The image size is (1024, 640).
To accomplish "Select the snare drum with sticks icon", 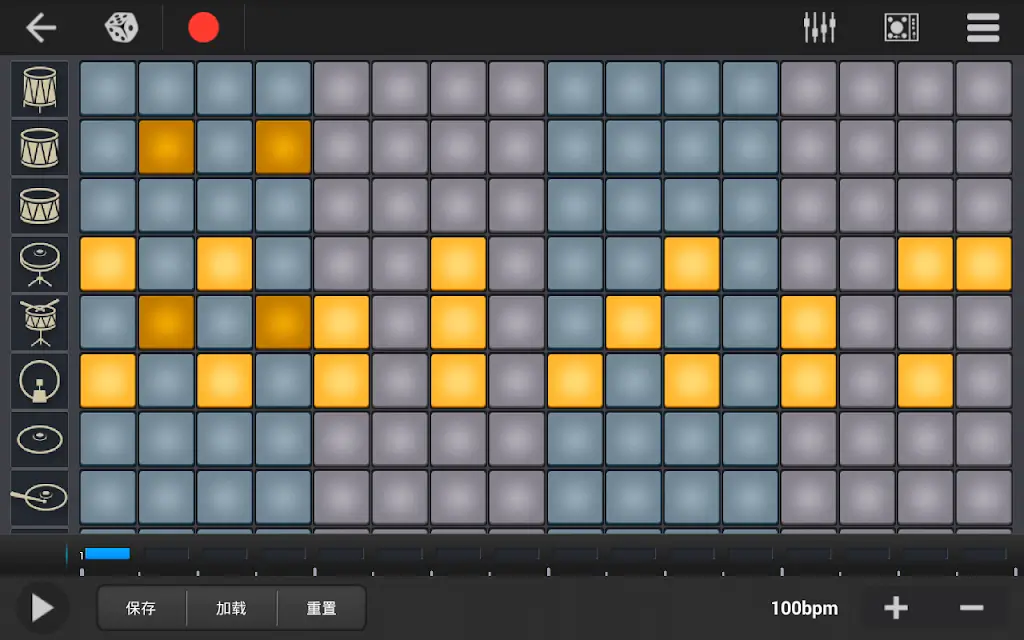I will pos(40,322).
